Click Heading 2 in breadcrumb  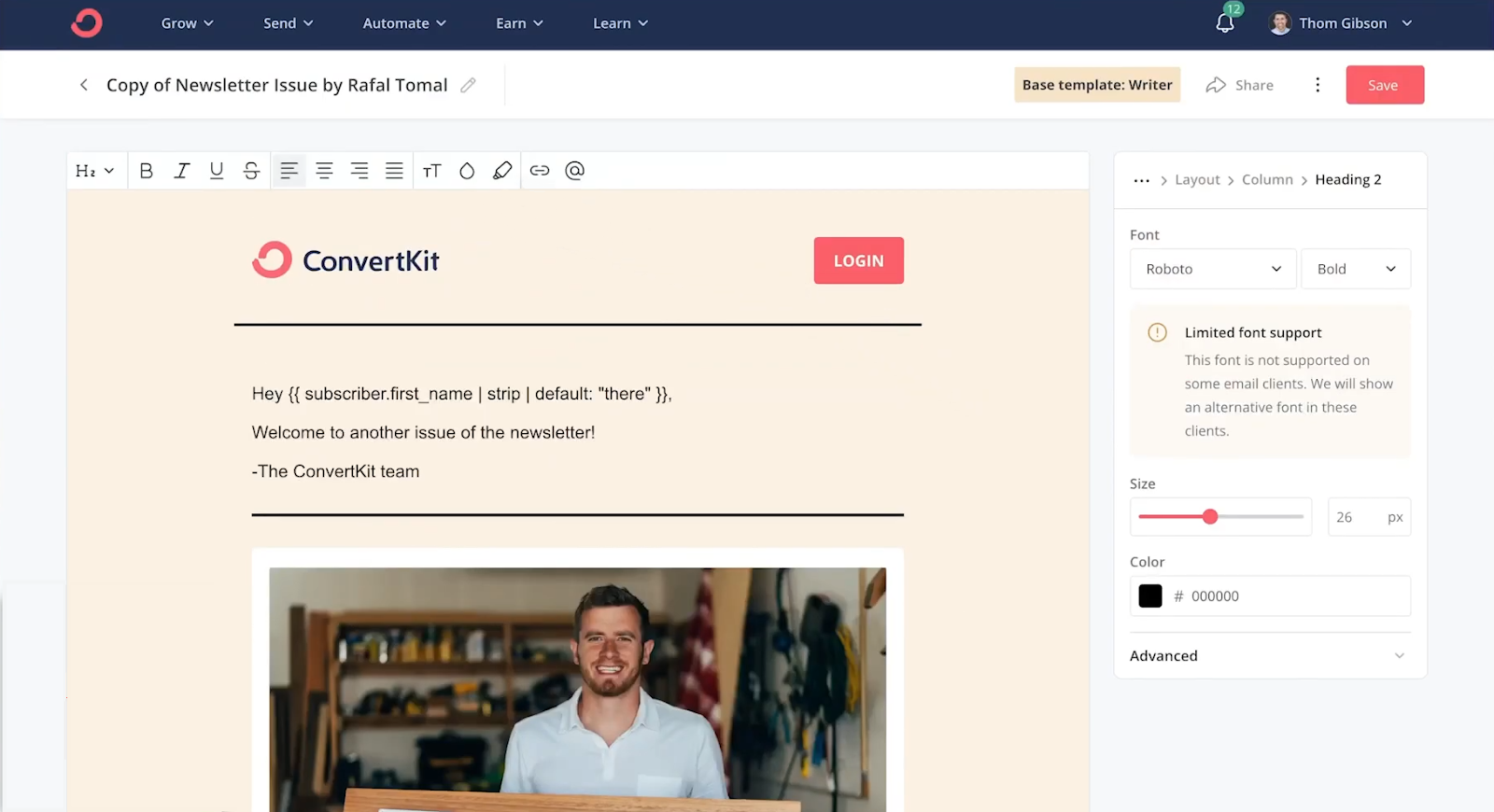coord(1347,180)
